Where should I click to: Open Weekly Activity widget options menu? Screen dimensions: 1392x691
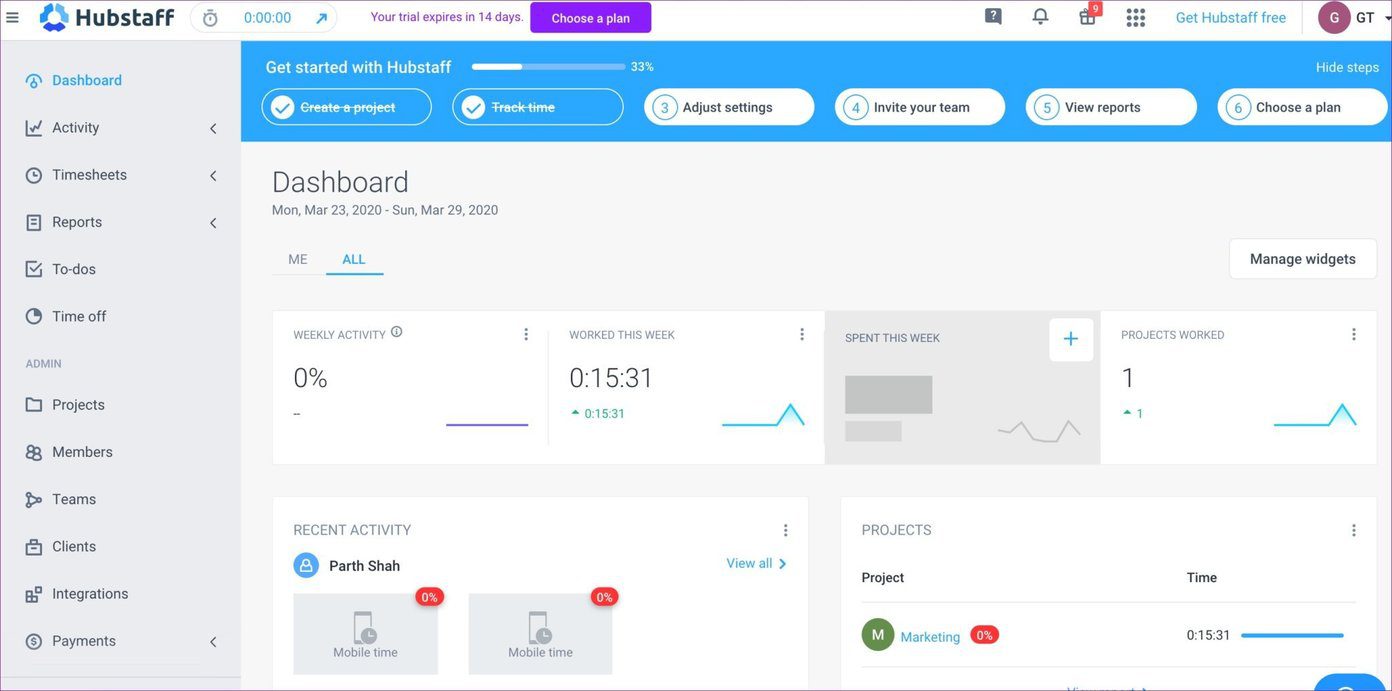526,334
